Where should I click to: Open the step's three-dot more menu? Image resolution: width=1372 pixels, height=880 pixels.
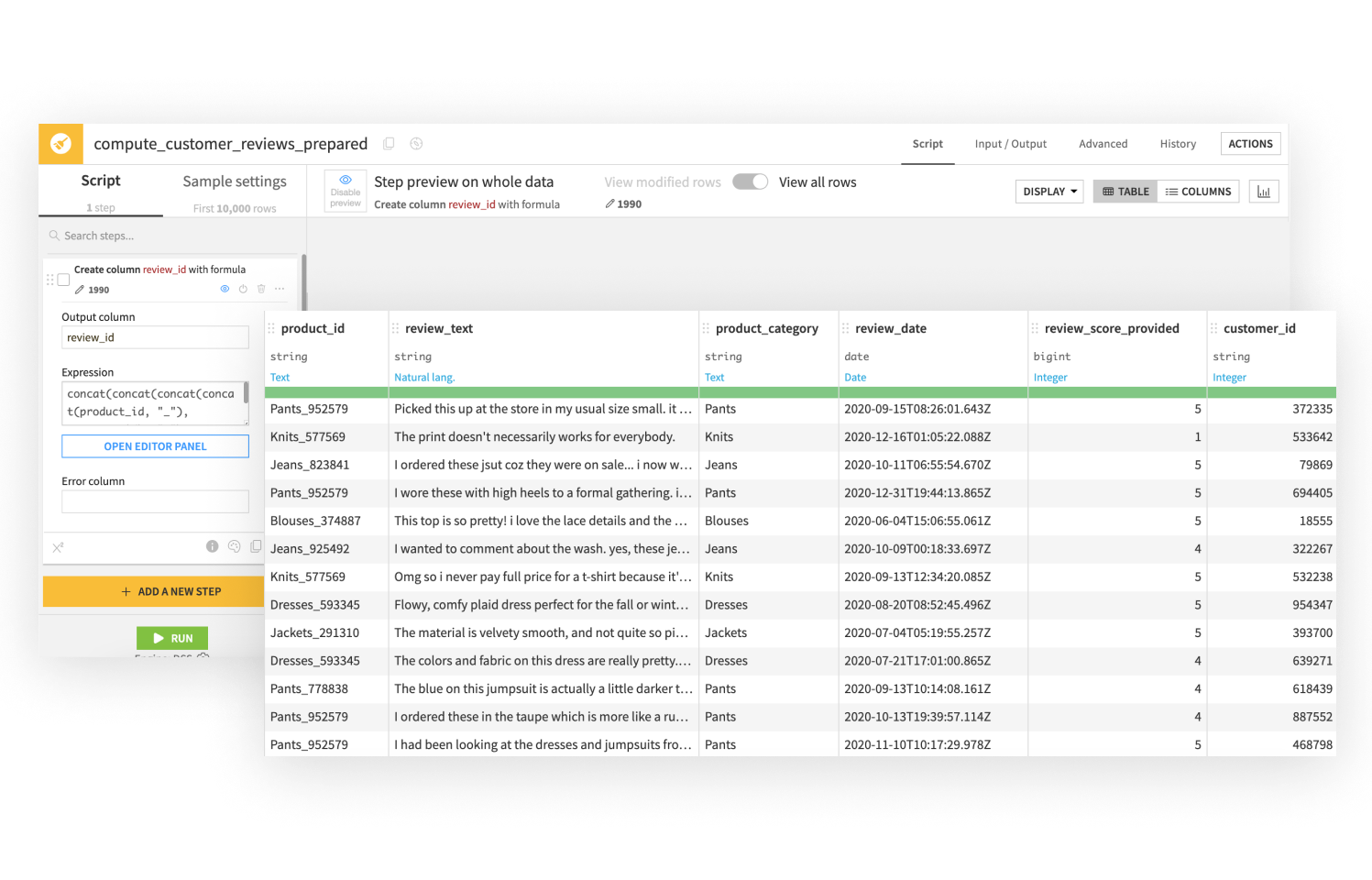[x=280, y=289]
